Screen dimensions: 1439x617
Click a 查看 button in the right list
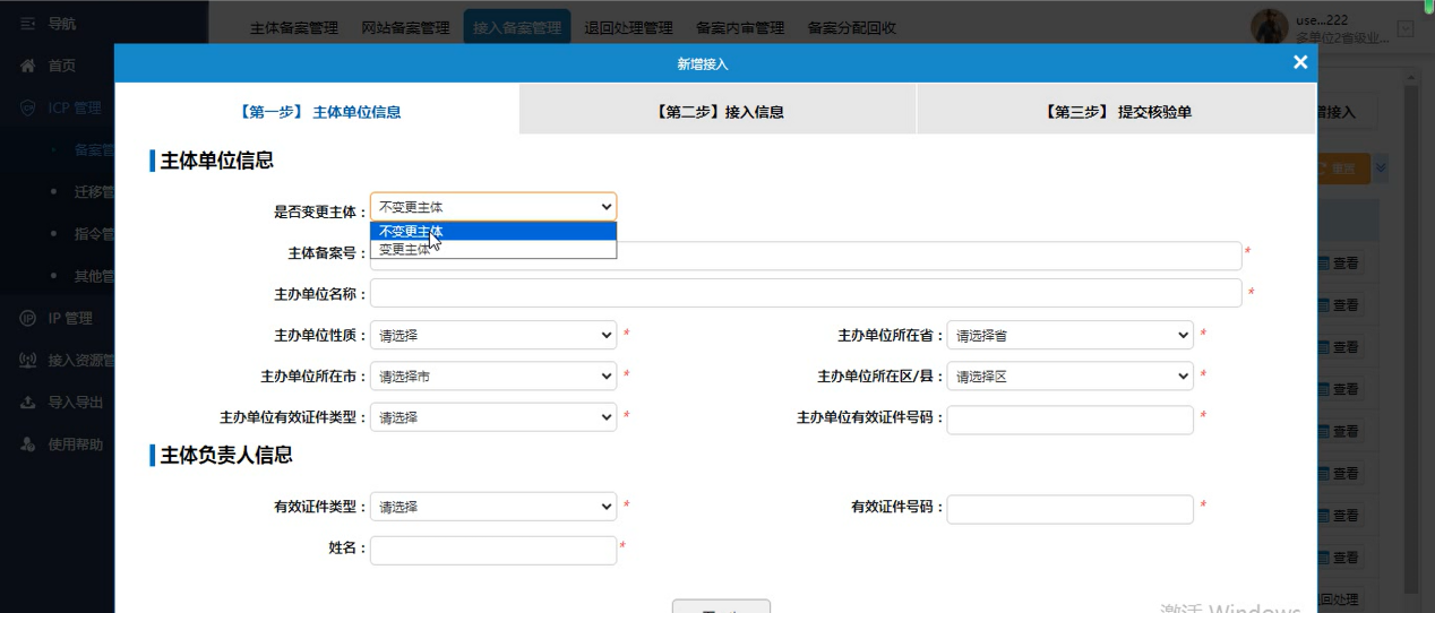[x=1345, y=263]
